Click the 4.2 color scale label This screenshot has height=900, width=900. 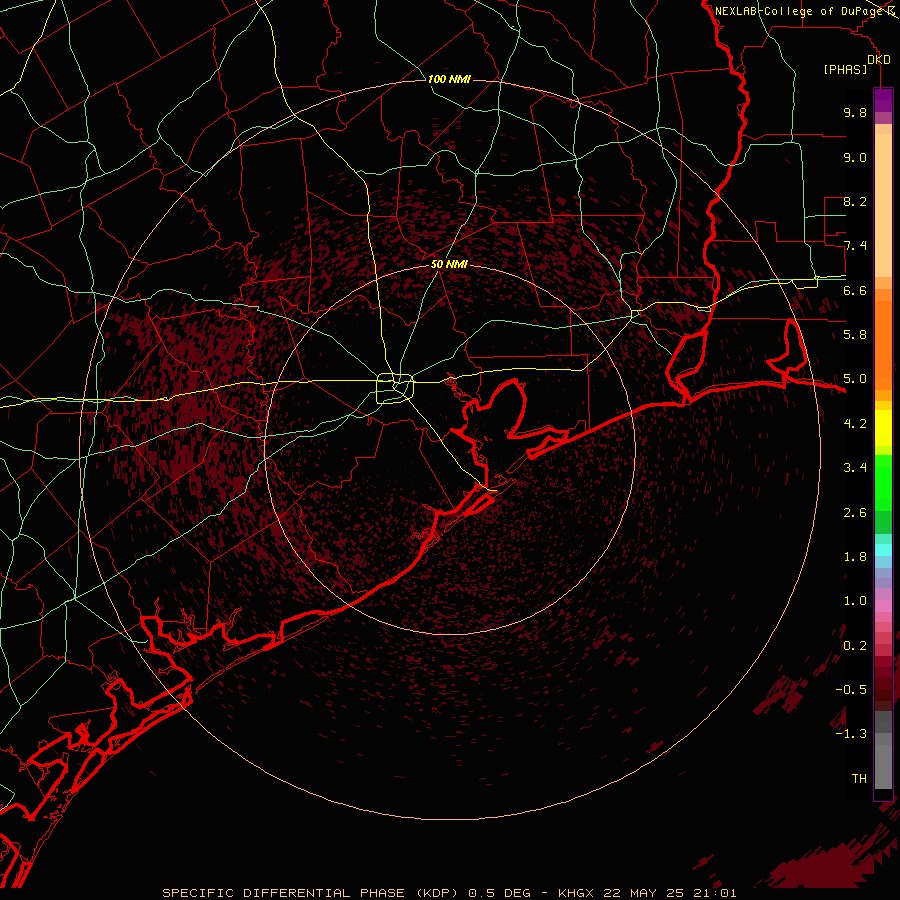tap(855, 424)
